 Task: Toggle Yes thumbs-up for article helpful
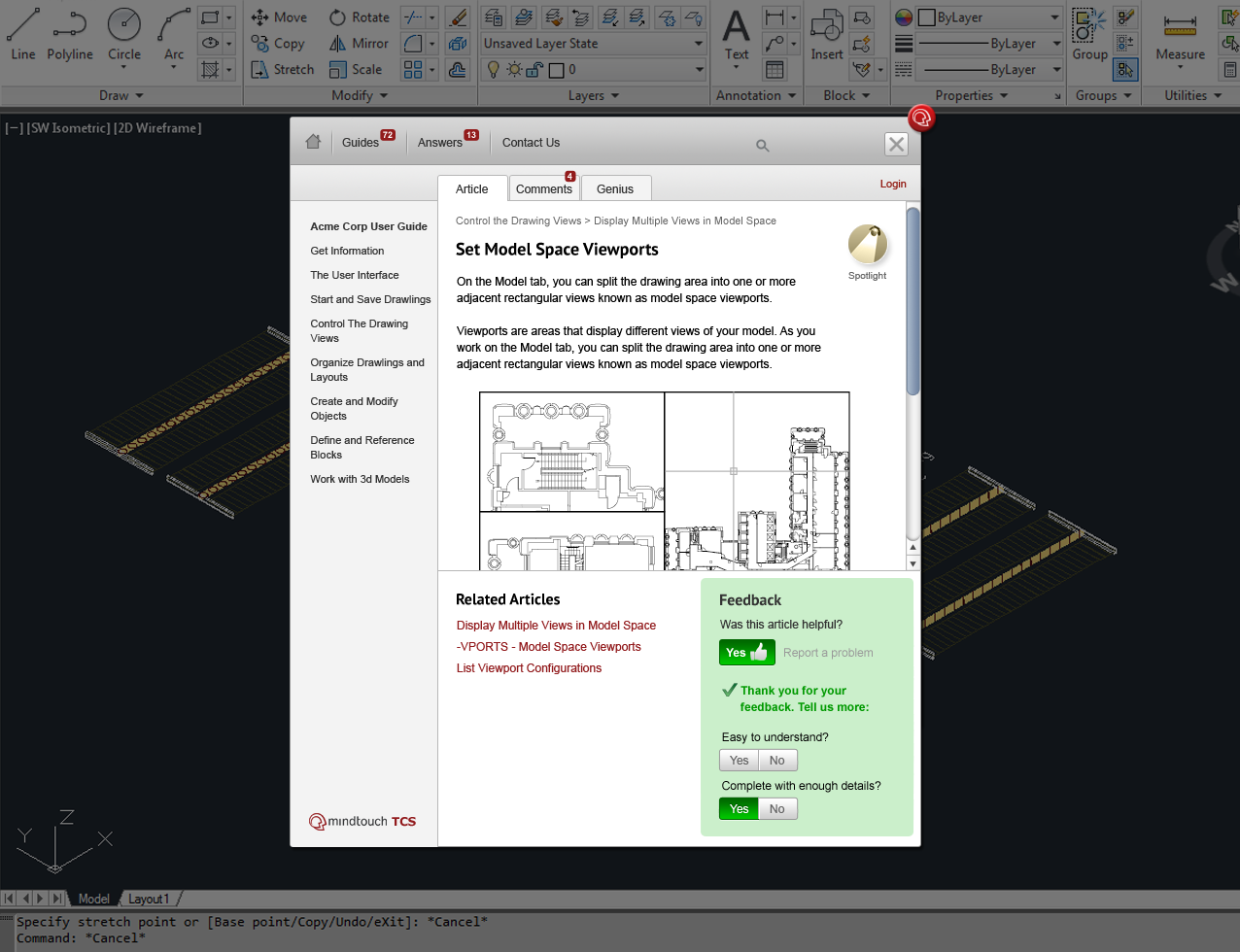click(747, 653)
